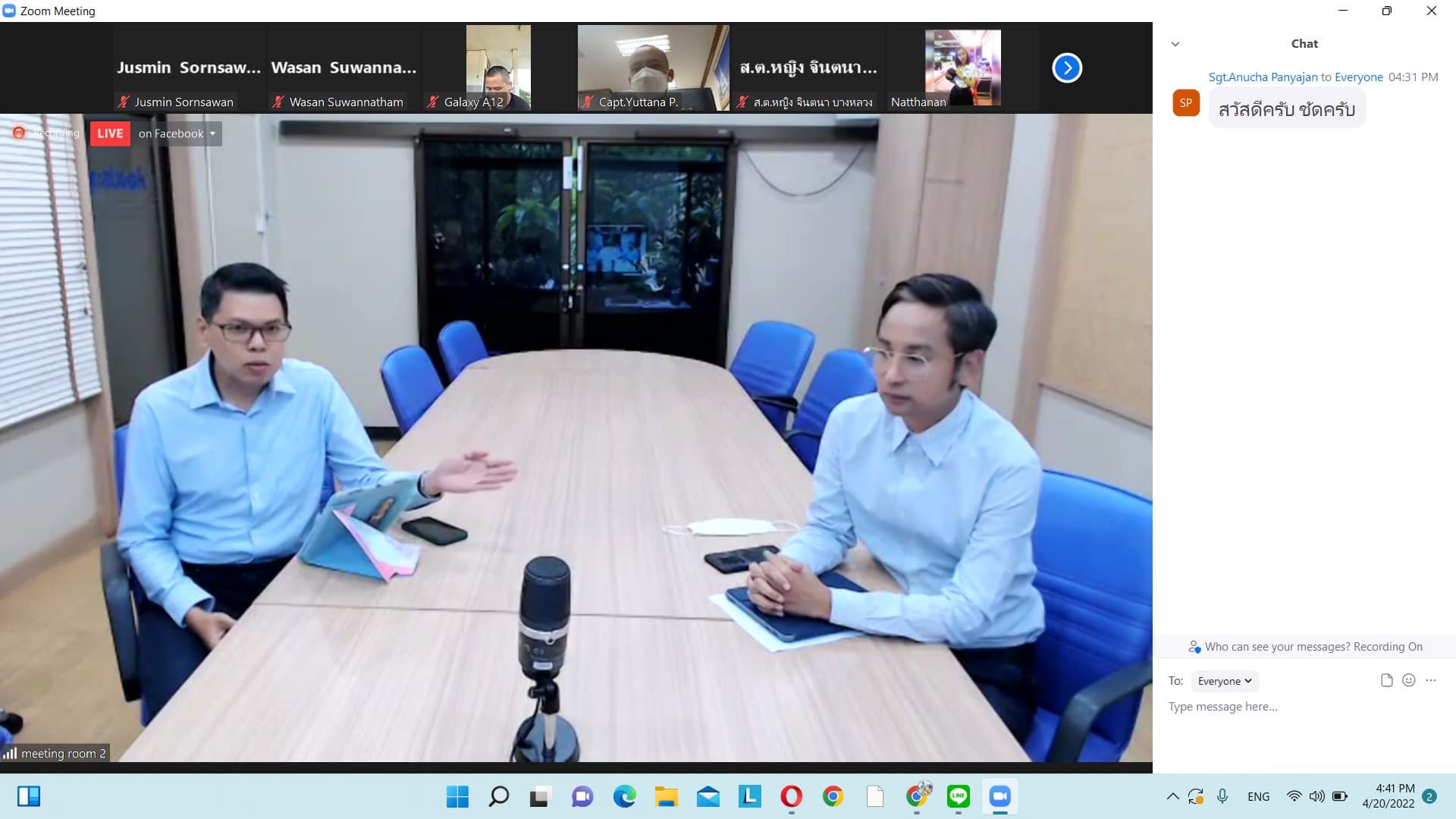
Task: Open the chat more options ellipsis
Action: [x=1430, y=680]
